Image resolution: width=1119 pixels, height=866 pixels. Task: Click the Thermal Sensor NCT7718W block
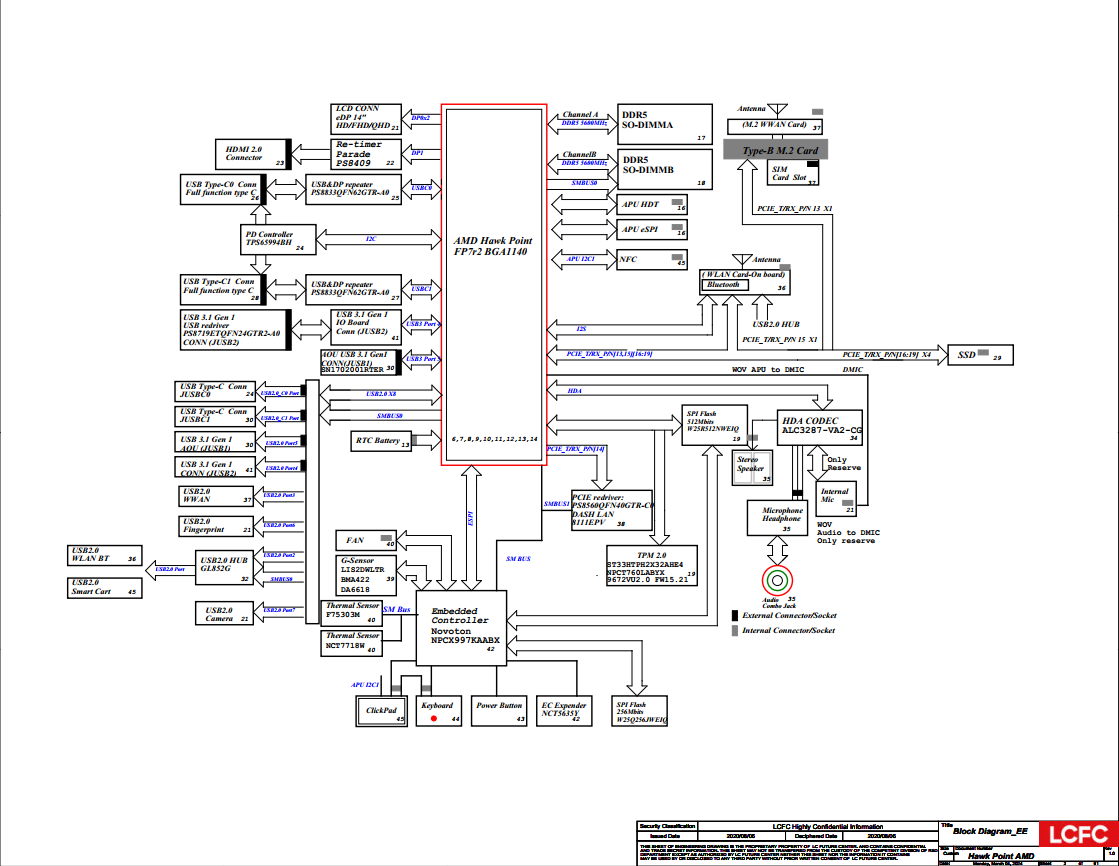[351, 643]
